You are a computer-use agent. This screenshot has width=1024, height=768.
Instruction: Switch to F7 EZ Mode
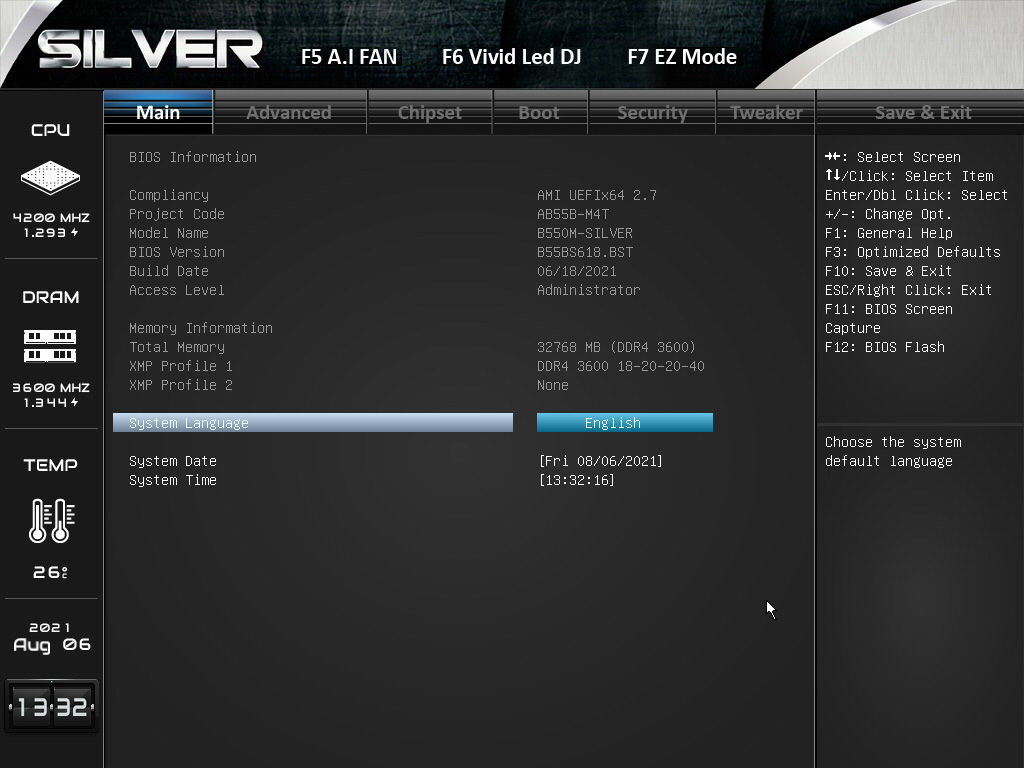point(682,57)
